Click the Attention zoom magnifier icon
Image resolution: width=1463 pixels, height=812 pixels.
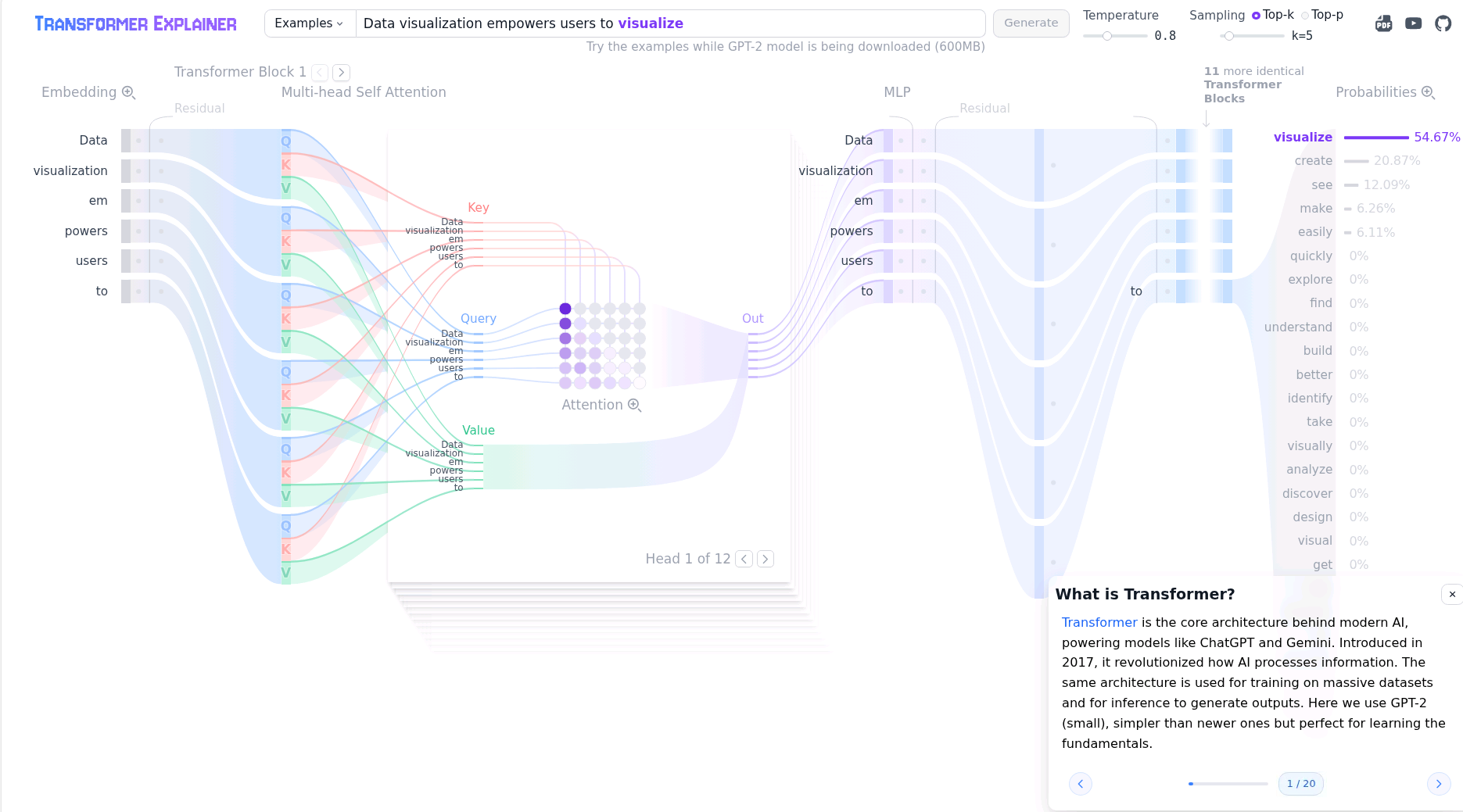click(634, 405)
